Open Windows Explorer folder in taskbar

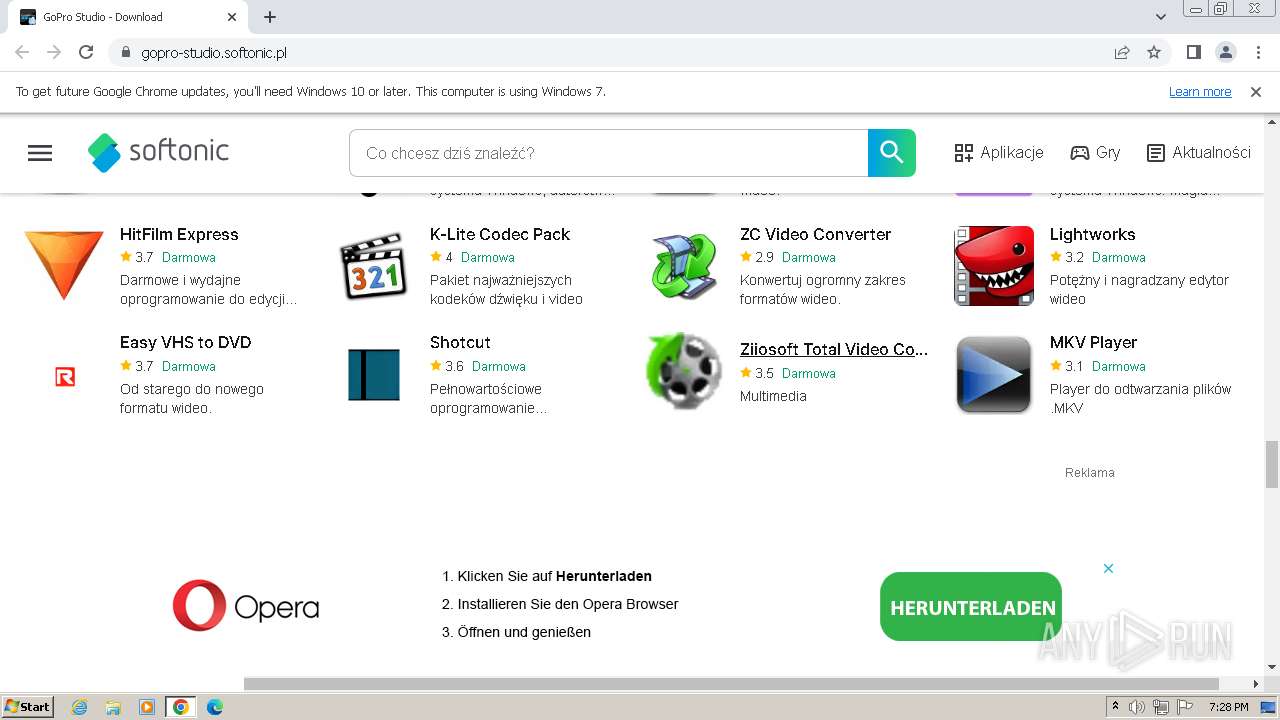point(113,707)
